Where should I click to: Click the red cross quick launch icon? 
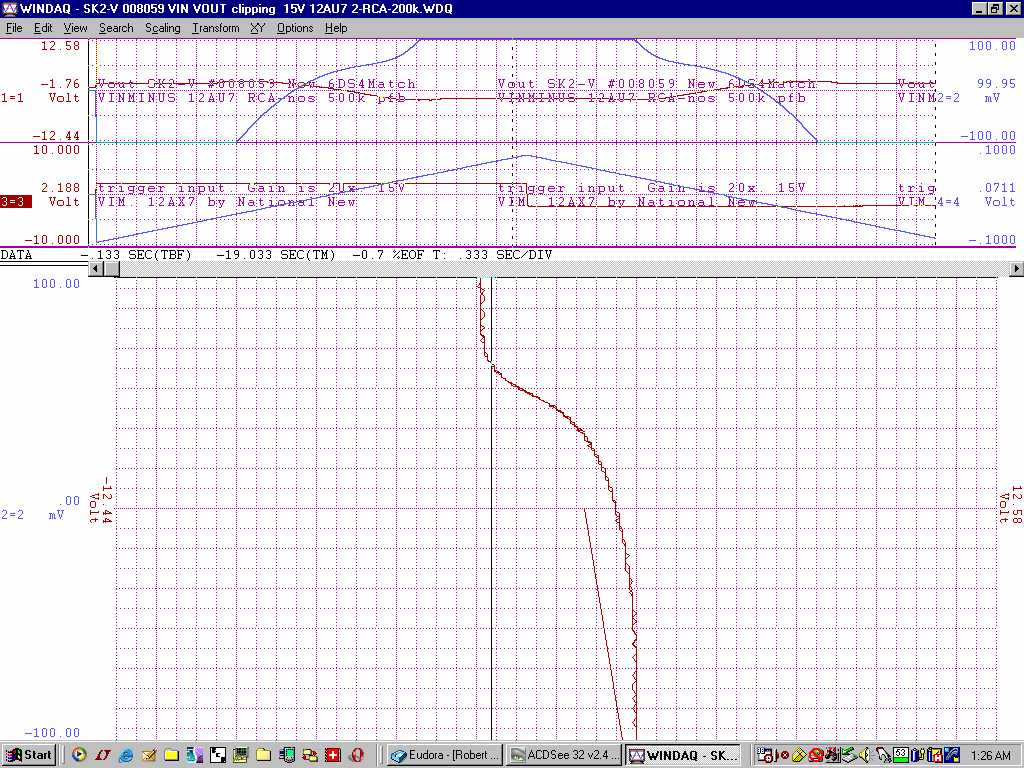[x=333, y=755]
